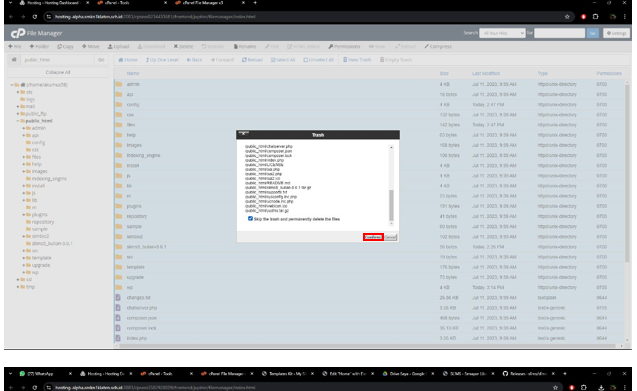Viewport: 637px width, 391px height.
Task: Click the Back navigation button
Action: click(195, 60)
